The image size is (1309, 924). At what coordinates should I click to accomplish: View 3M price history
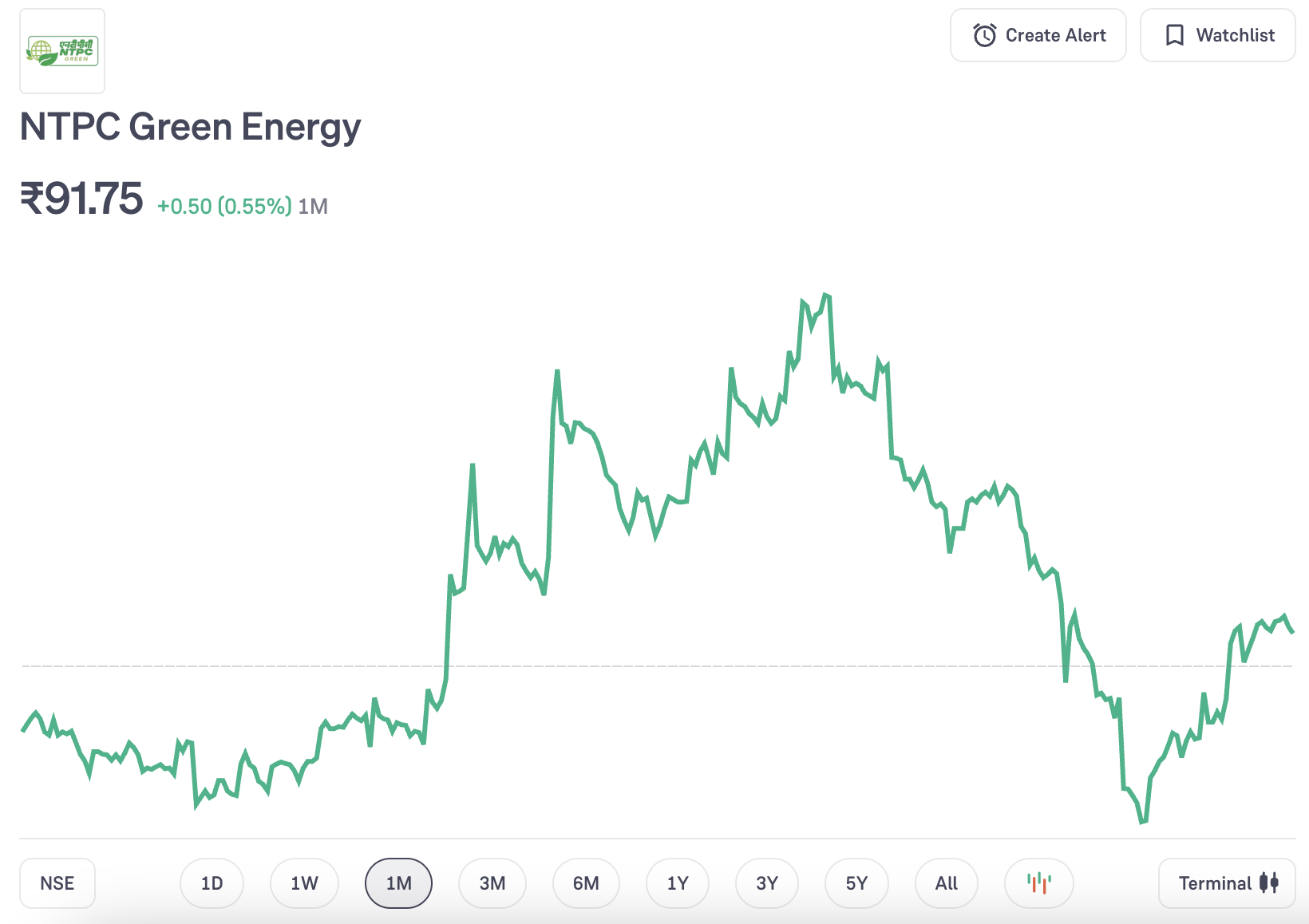[x=492, y=883]
